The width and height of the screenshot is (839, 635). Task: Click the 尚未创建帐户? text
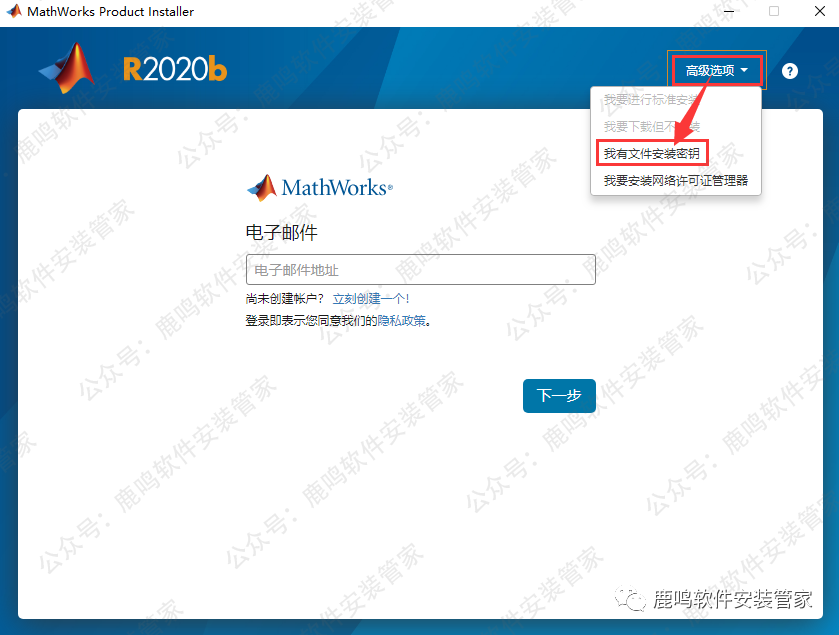[285, 299]
